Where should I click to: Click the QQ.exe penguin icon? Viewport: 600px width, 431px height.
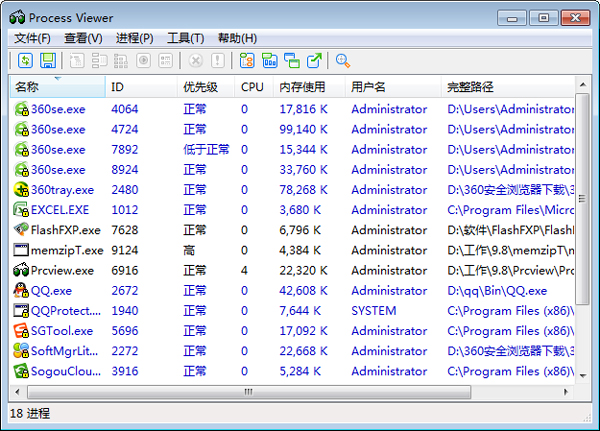coord(21,291)
